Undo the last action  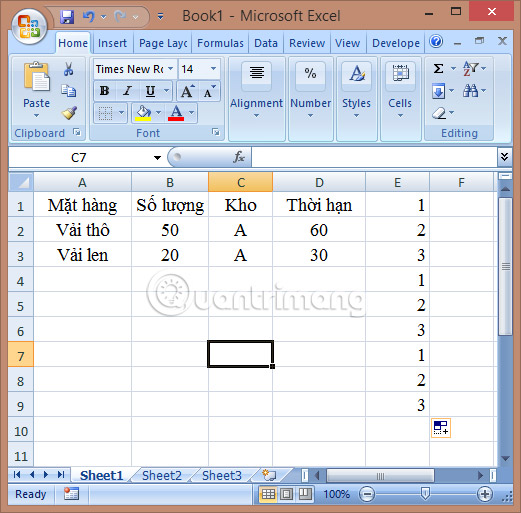pyautogui.click(x=89, y=16)
